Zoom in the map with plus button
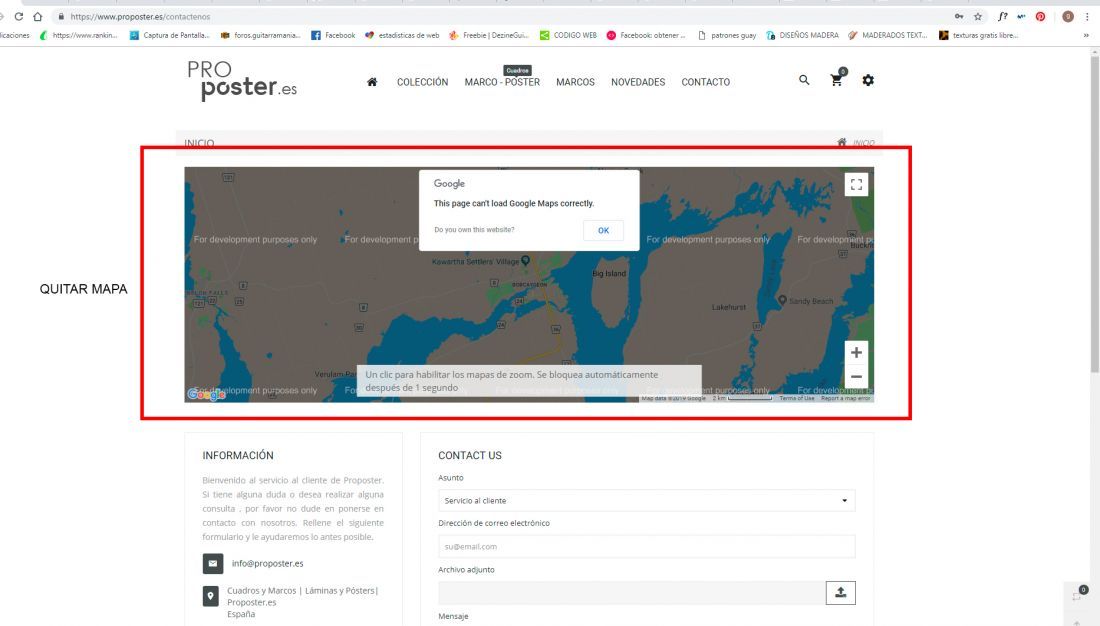Screen dimensions: 1100x626 pyautogui.click(x=857, y=352)
